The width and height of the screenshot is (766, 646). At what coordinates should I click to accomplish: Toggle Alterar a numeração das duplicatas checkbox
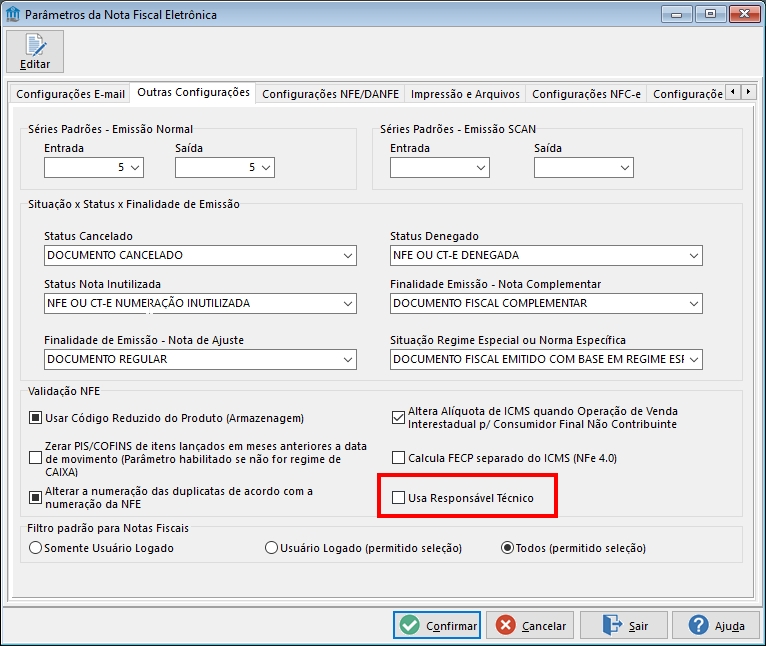coord(35,497)
